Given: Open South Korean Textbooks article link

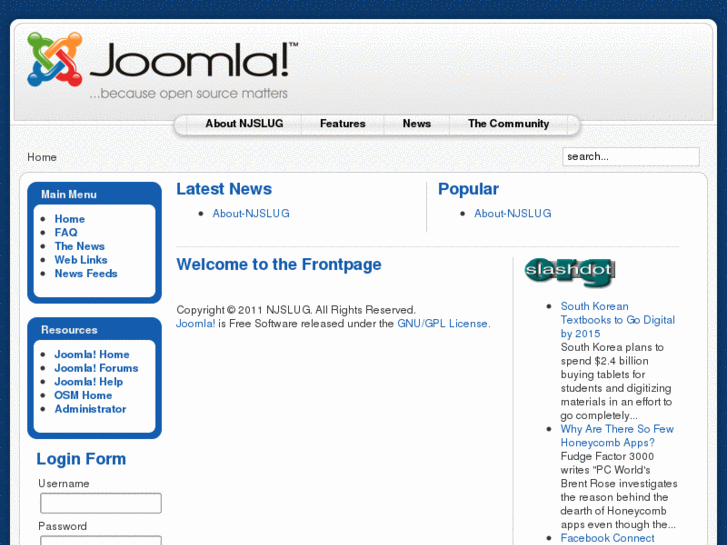Looking at the screenshot, I should pyautogui.click(x=617, y=320).
